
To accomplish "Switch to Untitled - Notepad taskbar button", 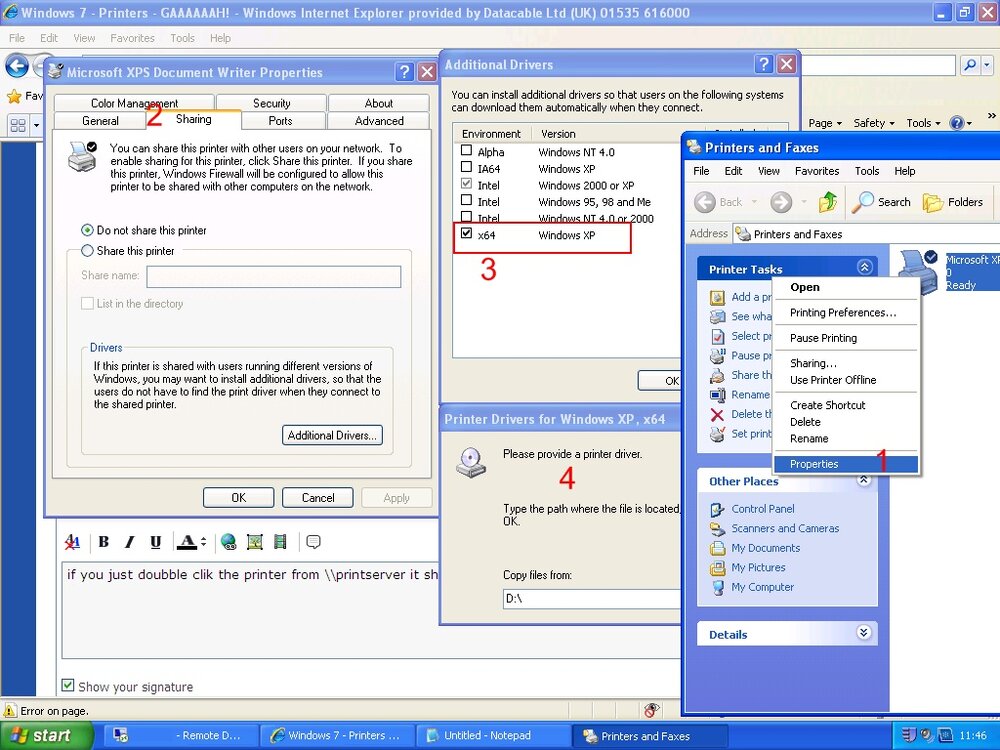I will [494, 736].
